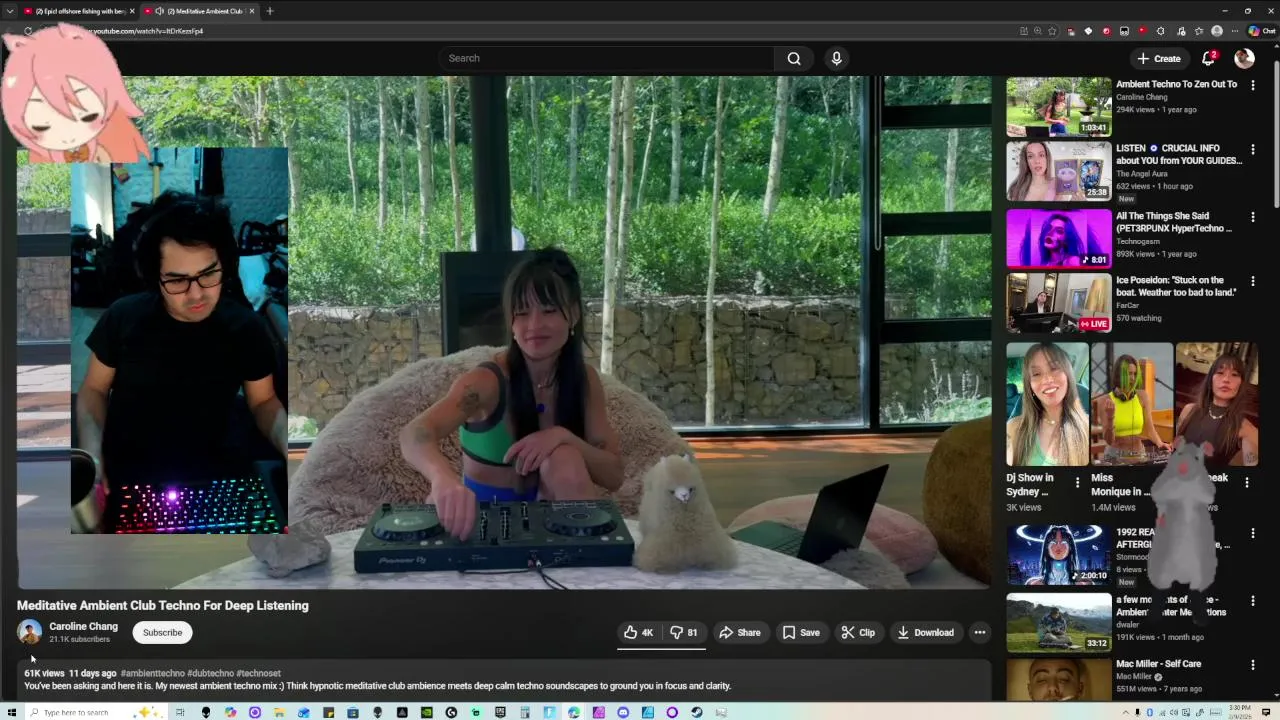This screenshot has width=1280, height=720.
Task: Open the tab list dropdown arrow
Action: point(9,11)
